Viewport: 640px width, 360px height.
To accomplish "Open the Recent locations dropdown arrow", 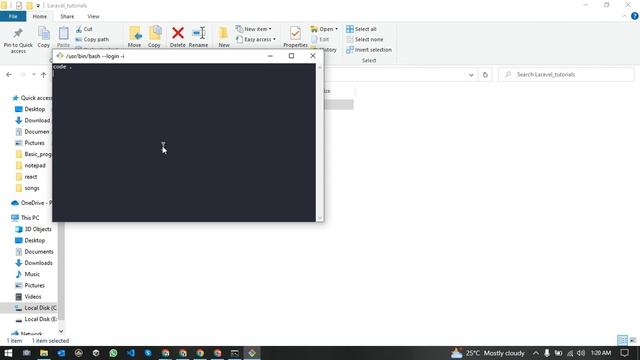I will pos(33,75).
